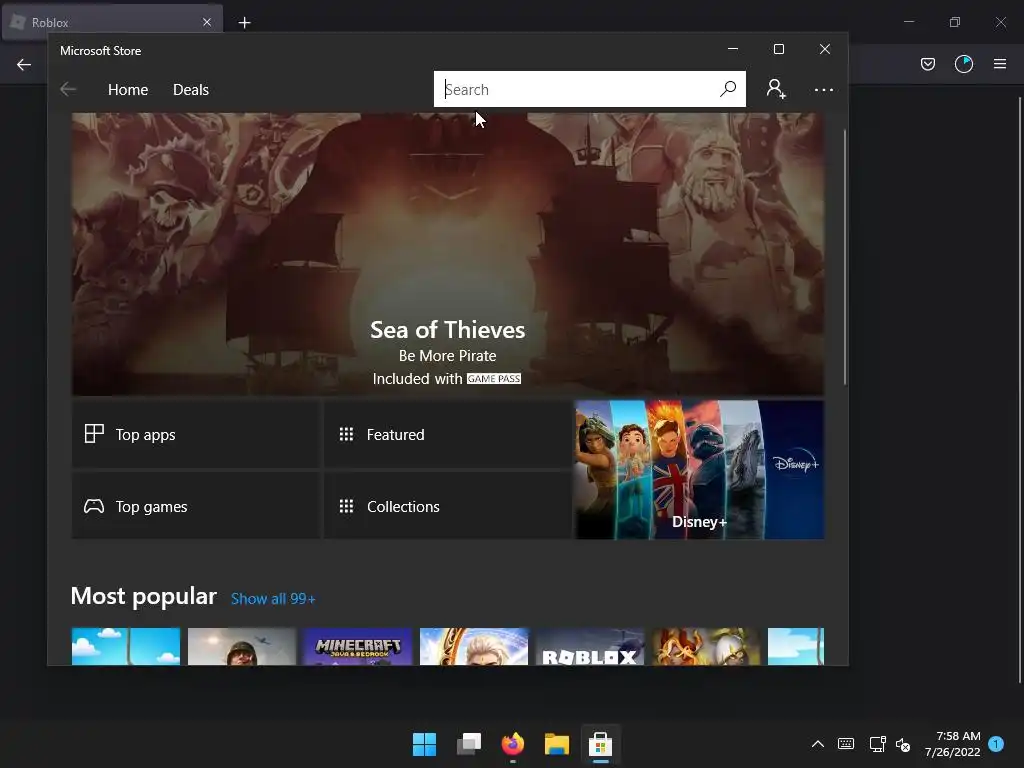Open the three-dot See more menu
Viewport: 1024px width, 768px height.
click(824, 89)
